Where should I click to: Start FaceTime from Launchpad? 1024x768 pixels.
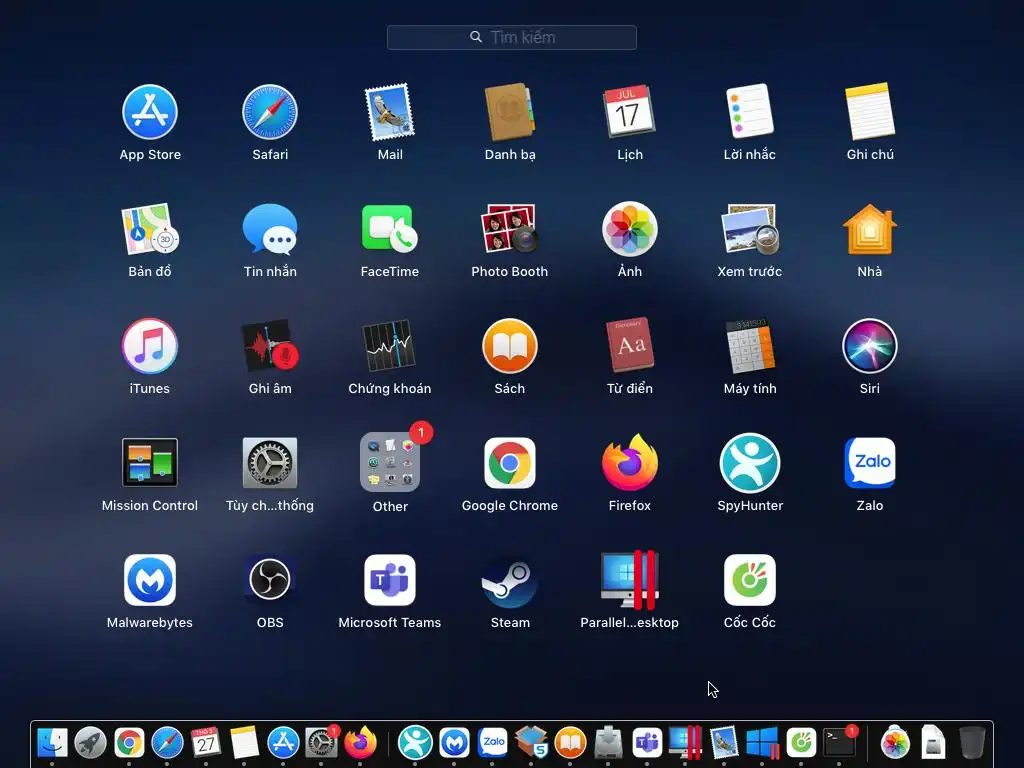pos(390,229)
